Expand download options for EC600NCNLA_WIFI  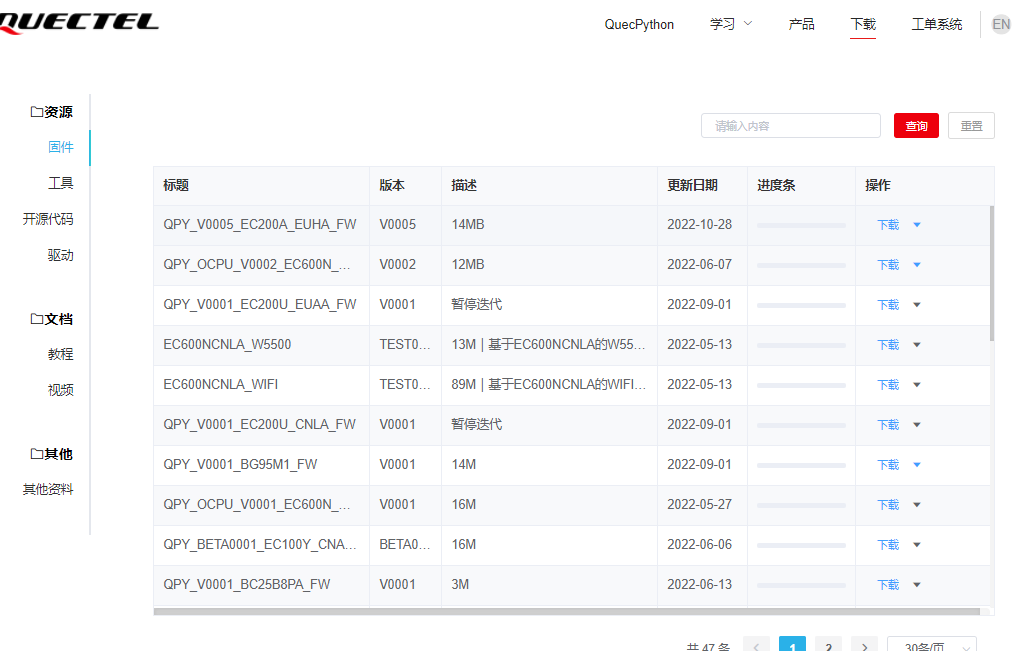[x=917, y=384]
